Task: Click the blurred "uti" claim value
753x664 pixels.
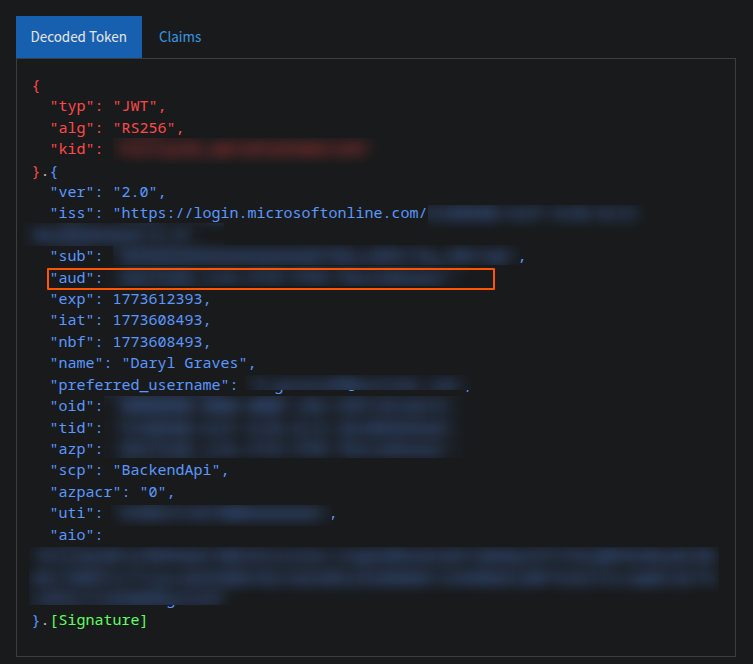Action: pos(220,514)
